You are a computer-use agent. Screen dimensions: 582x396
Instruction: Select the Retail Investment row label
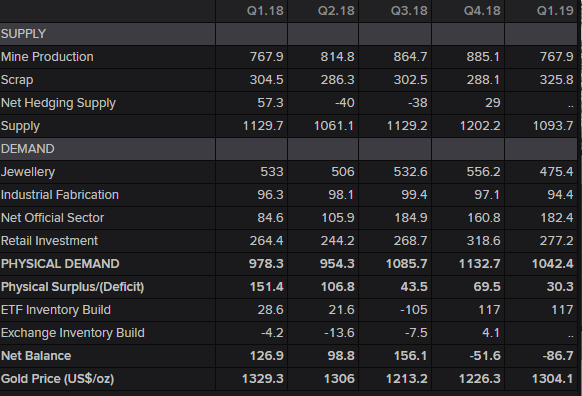tap(49, 241)
